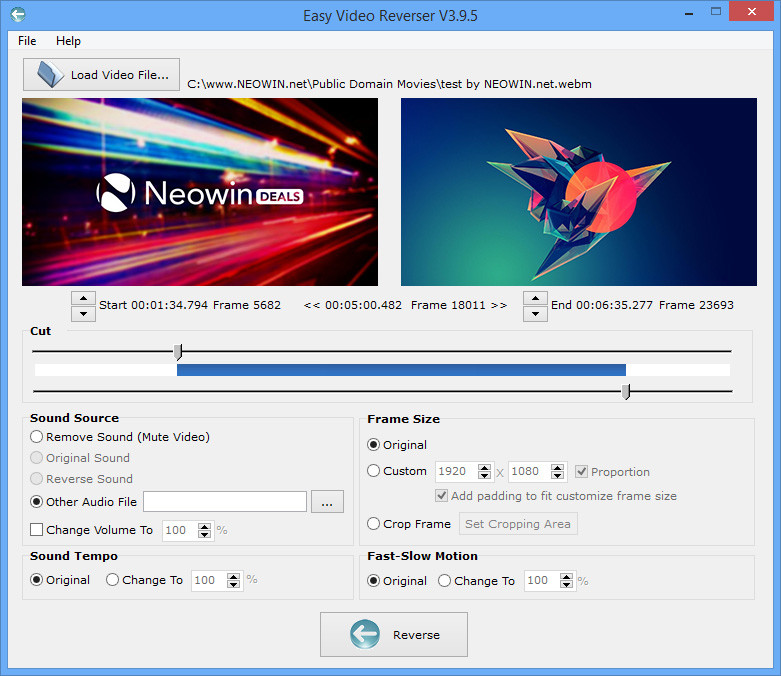Open the Help menu

68,41
